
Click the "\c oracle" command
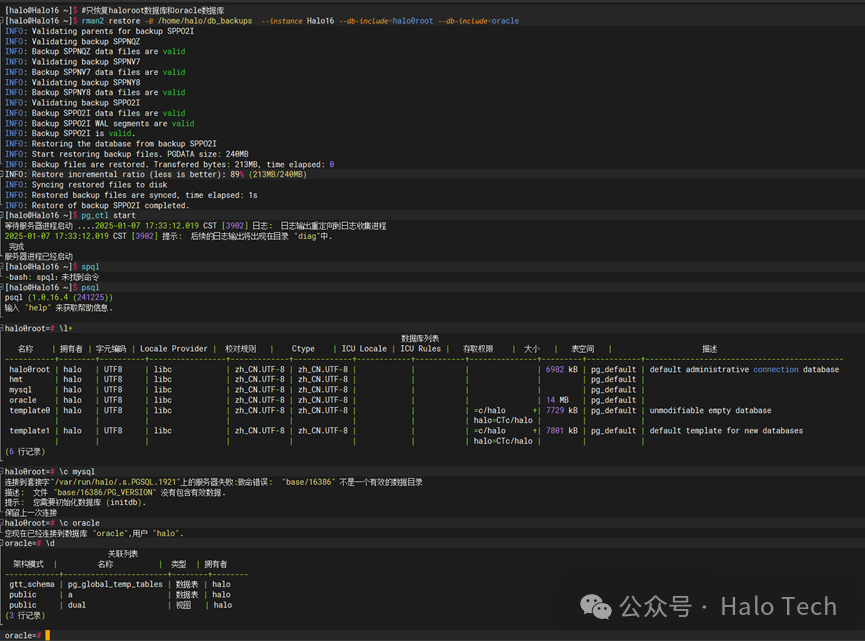[79, 523]
